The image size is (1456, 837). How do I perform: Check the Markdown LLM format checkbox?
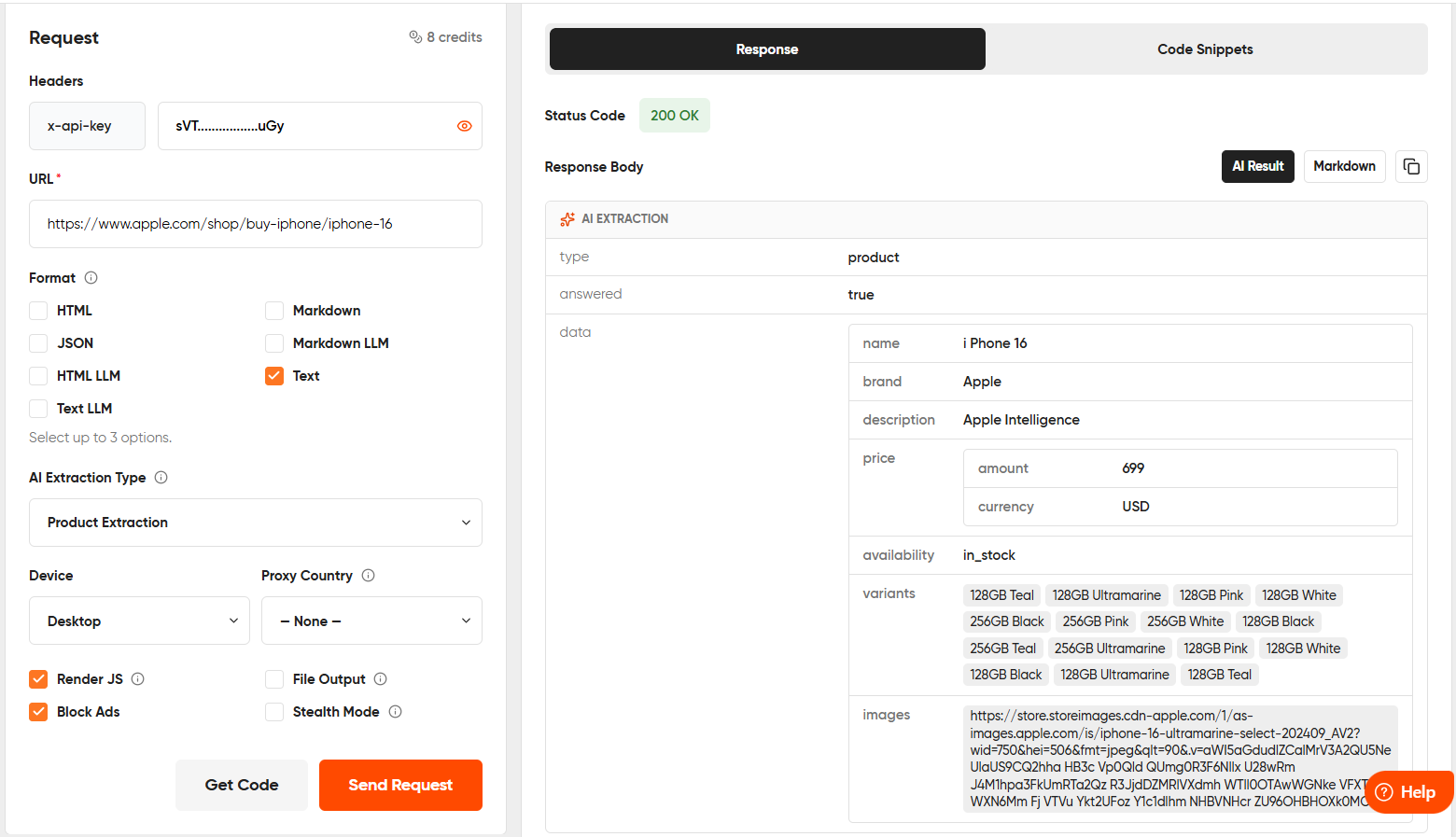coord(274,343)
